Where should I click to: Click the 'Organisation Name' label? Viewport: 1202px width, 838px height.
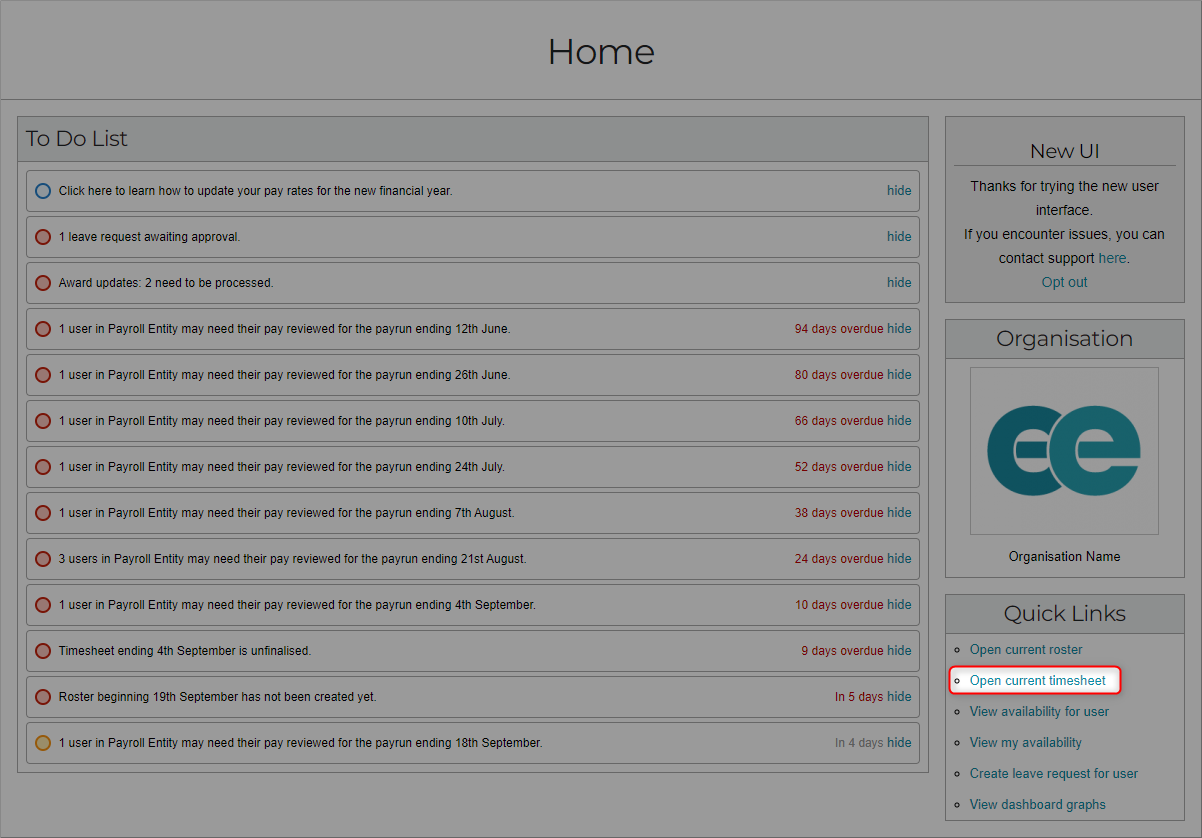[x=1064, y=556]
